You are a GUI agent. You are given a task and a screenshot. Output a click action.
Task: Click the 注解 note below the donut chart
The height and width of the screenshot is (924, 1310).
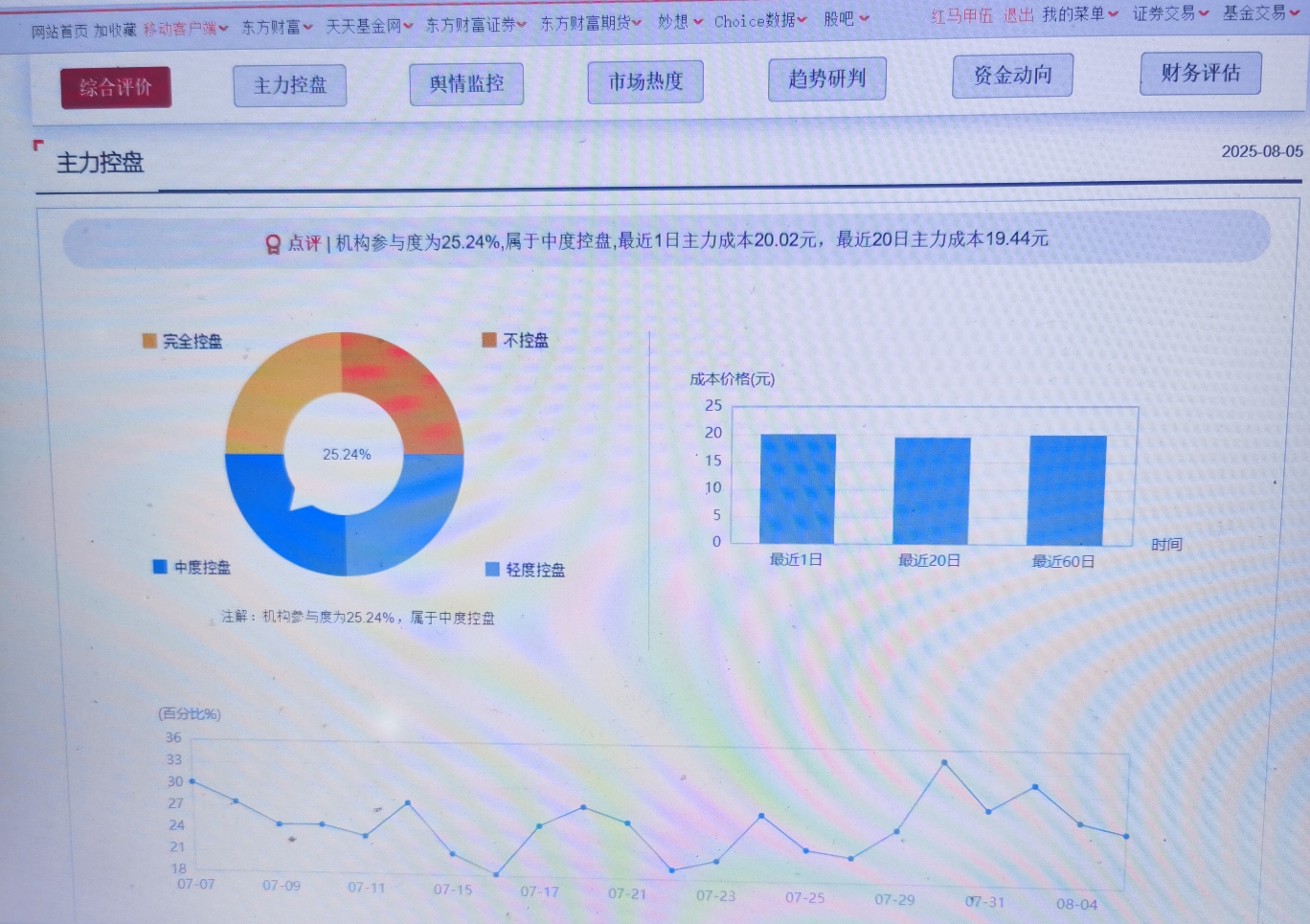coord(358,618)
